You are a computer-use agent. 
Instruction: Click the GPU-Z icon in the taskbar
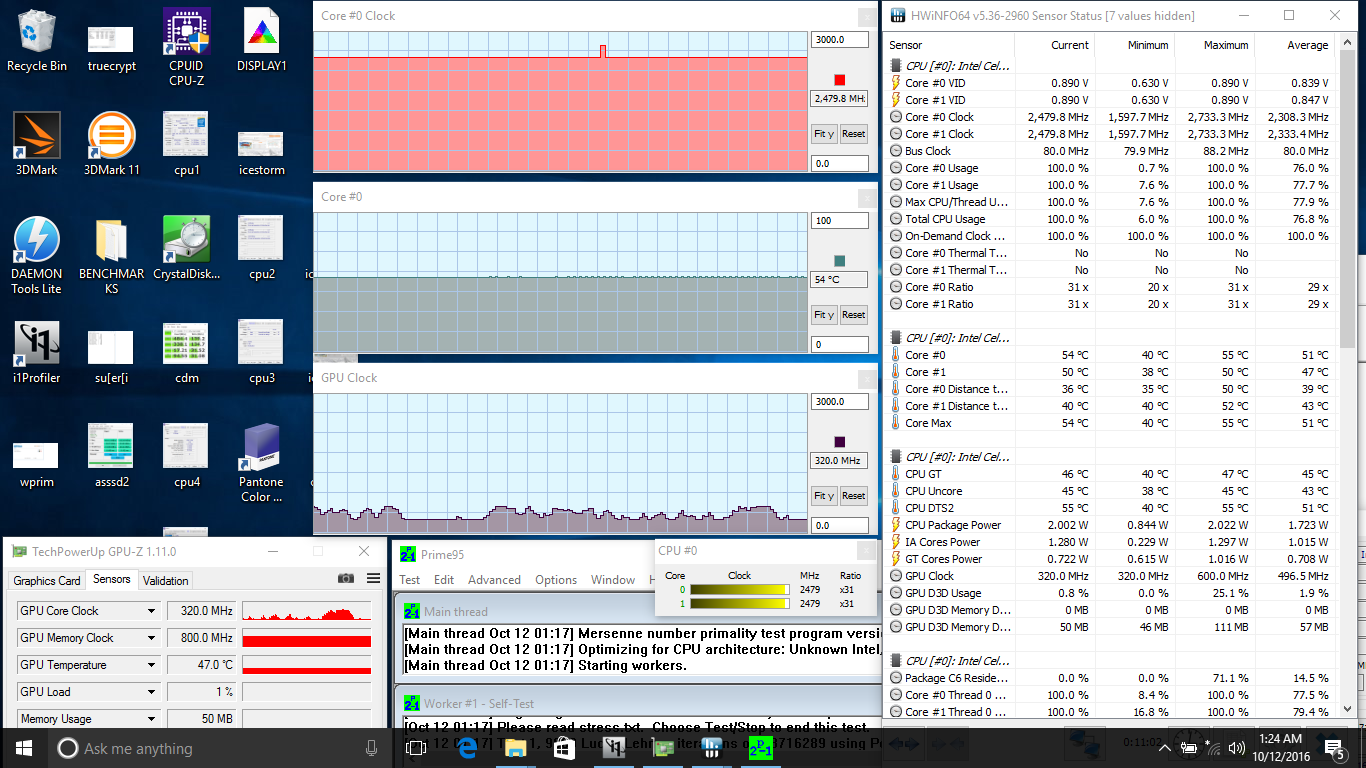coord(662,748)
